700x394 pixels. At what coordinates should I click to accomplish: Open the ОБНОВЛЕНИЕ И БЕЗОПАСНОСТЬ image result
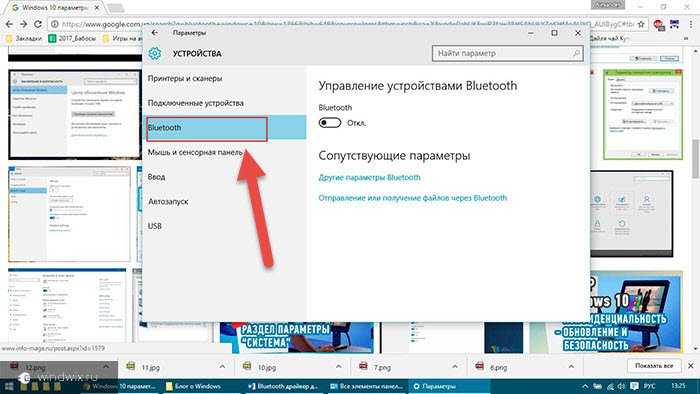605,312
